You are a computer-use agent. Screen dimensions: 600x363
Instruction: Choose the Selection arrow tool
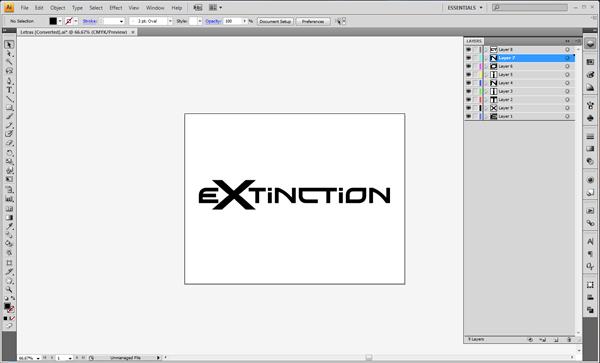point(9,45)
